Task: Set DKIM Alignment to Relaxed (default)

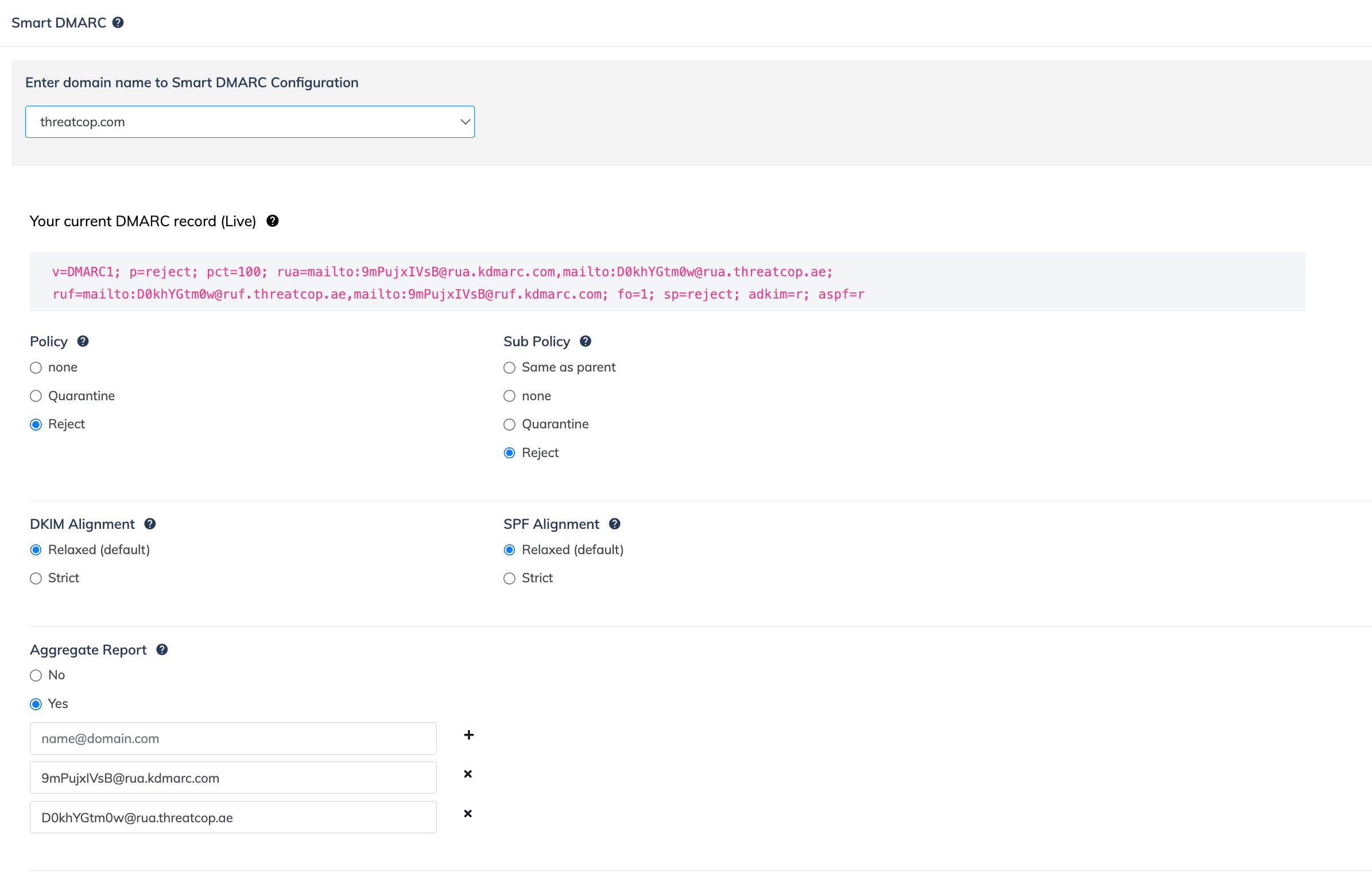Action: tap(36, 550)
